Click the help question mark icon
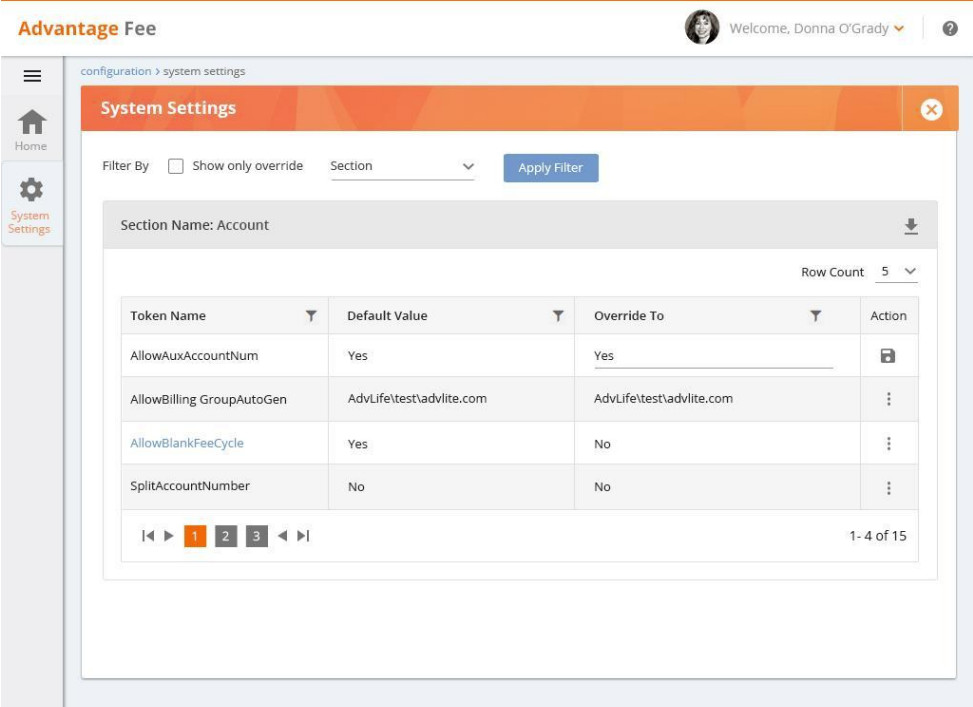973x707 pixels. click(x=951, y=29)
